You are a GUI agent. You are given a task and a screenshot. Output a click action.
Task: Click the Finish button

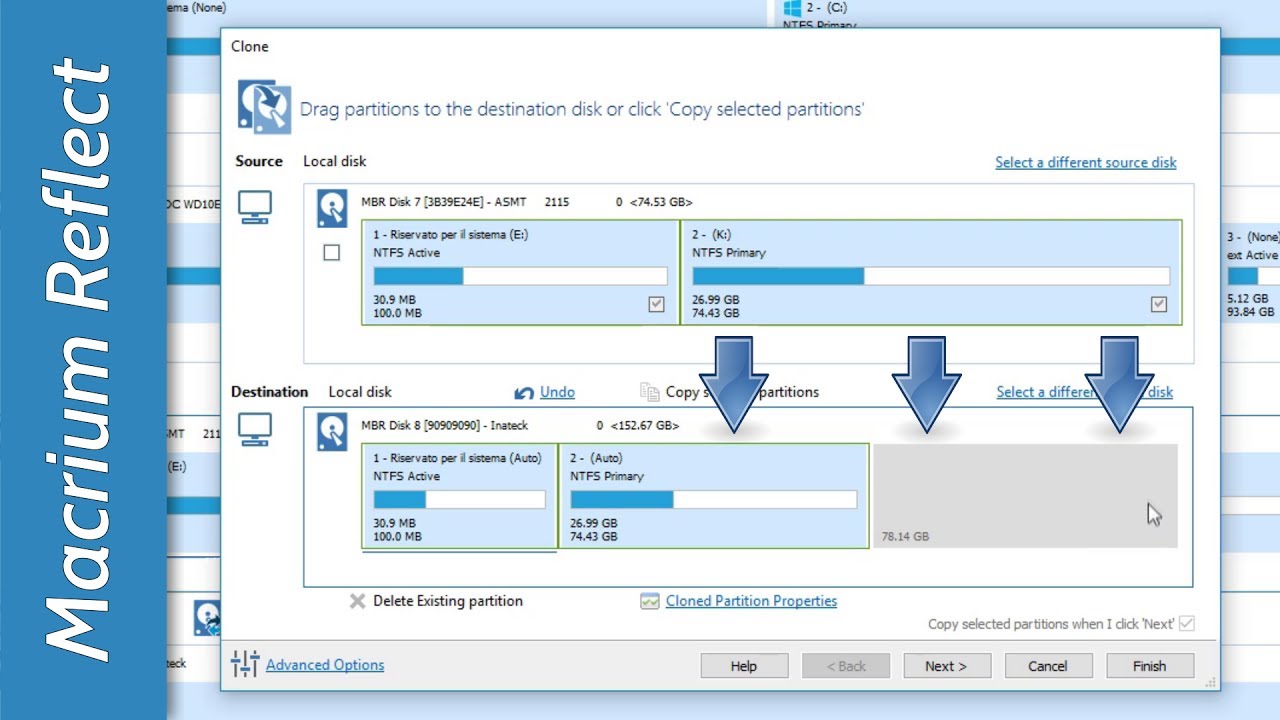click(x=1150, y=666)
